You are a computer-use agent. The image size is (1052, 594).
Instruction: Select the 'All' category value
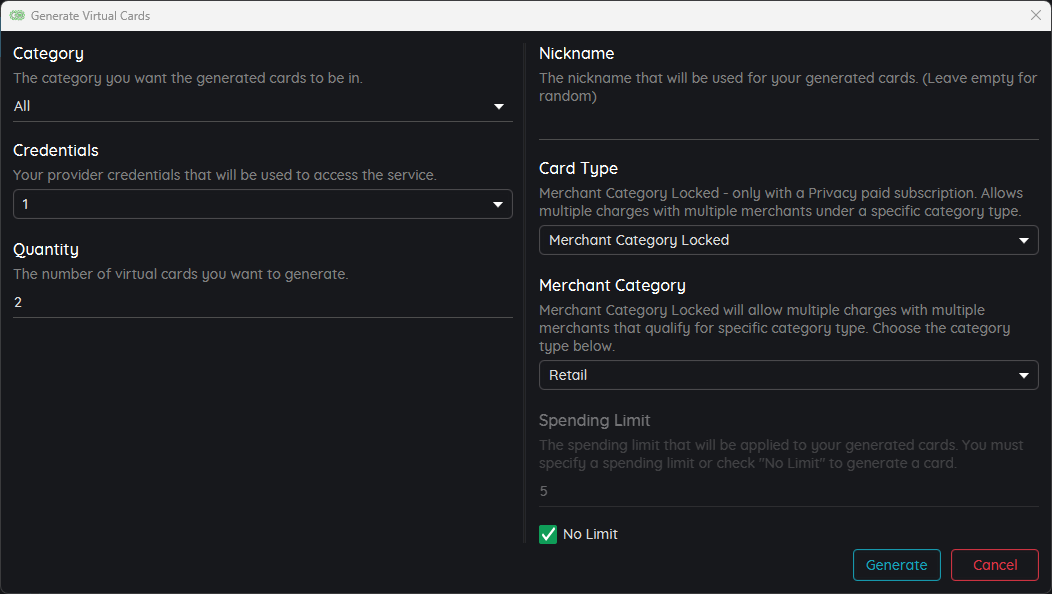22,106
